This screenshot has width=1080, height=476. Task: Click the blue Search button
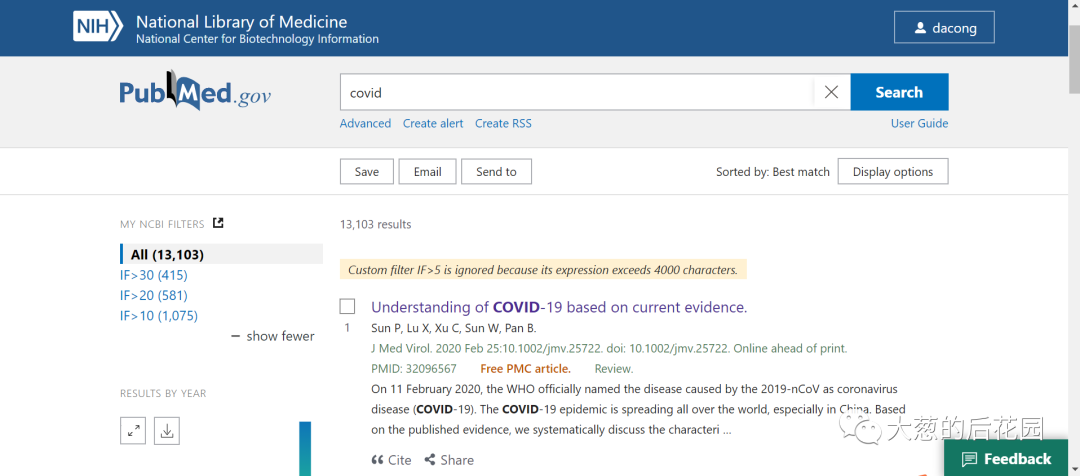898,92
